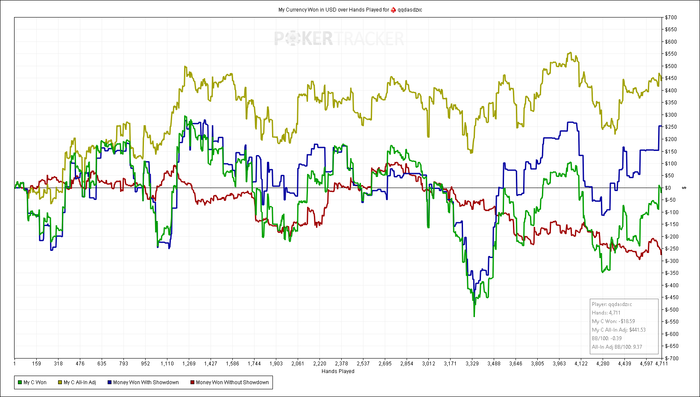Click the 4,122 tick label on the X axis
The width and height of the screenshot is (700, 397).
click(x=581, y=364)
